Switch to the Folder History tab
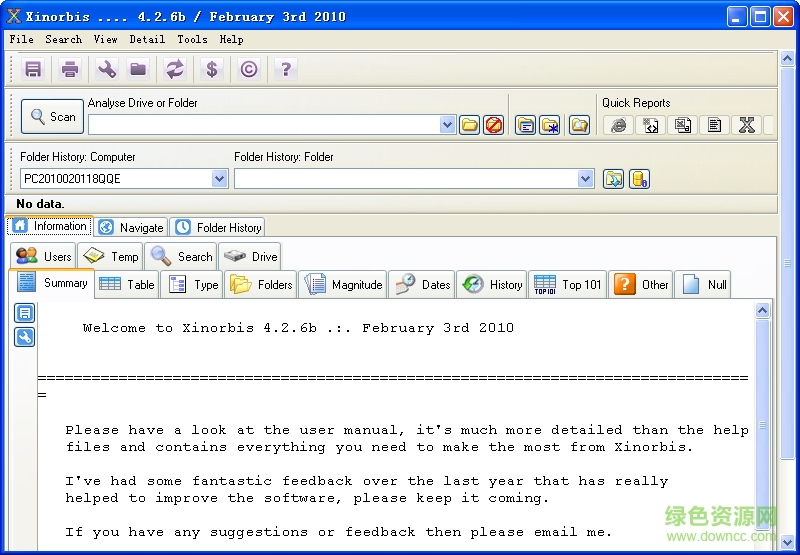This screenshot has height=555, width=800. coord(217,228)
